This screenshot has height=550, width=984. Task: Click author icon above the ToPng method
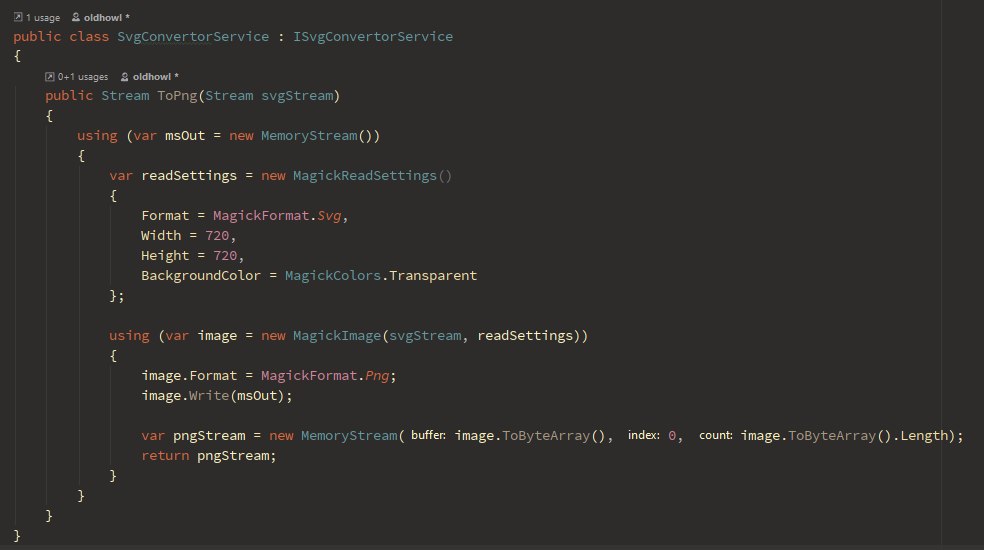pos(124,77)
